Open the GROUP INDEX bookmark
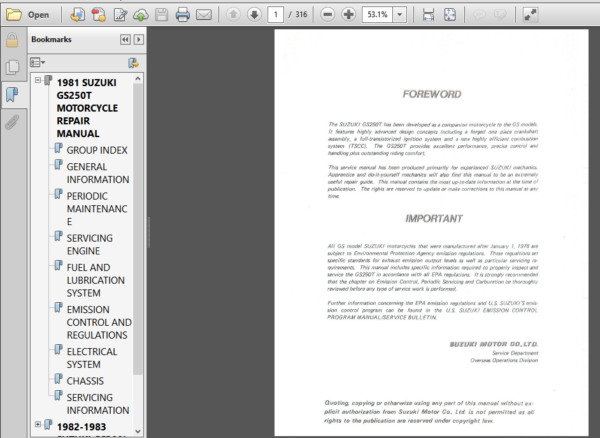 tap(97, 150)
